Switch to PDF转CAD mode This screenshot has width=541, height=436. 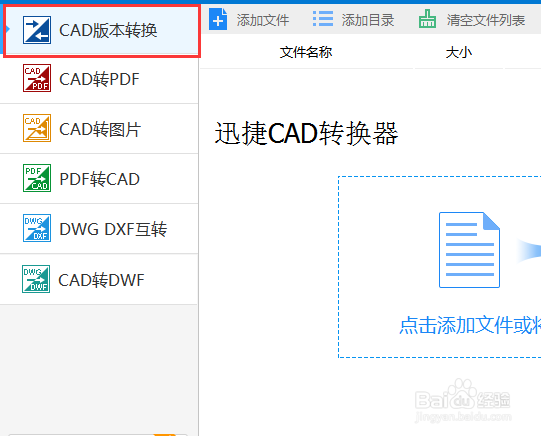(99, 179)
